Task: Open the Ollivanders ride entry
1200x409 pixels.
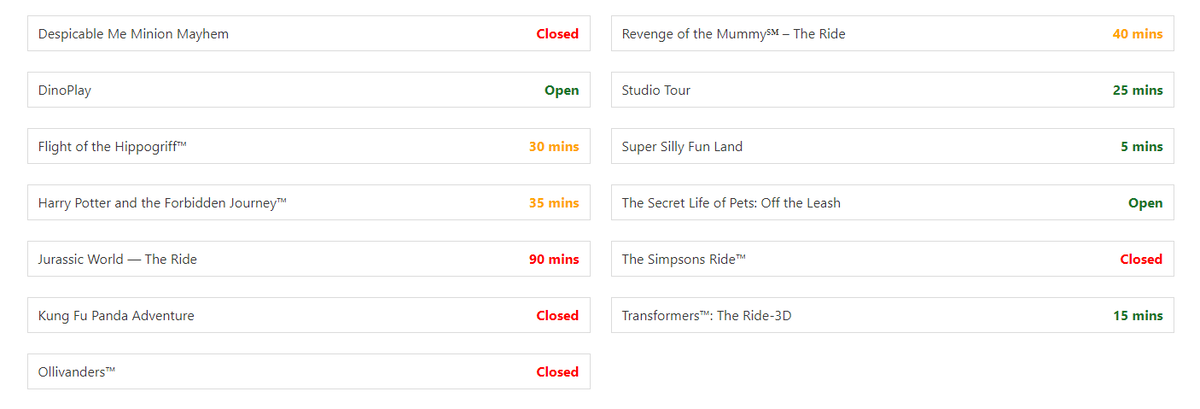Action: [77, 372]
